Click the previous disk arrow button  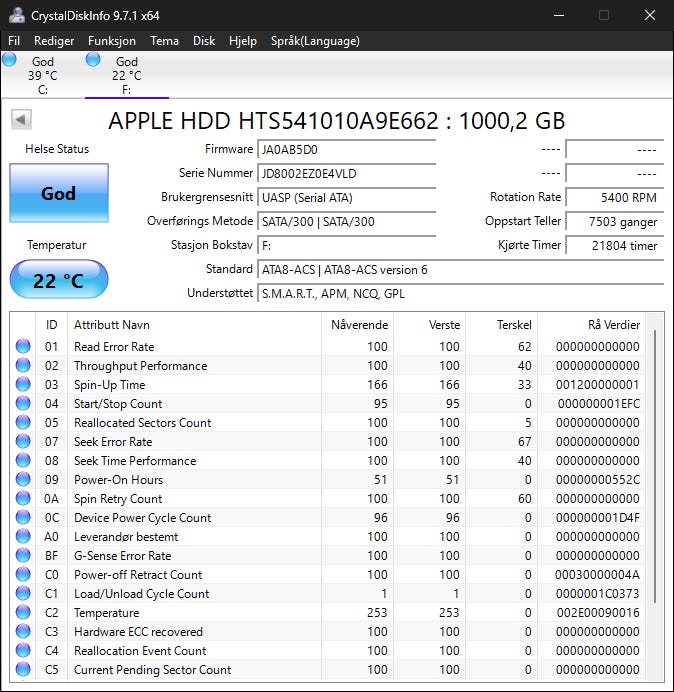pyautogui.click(x=21, y=120)
